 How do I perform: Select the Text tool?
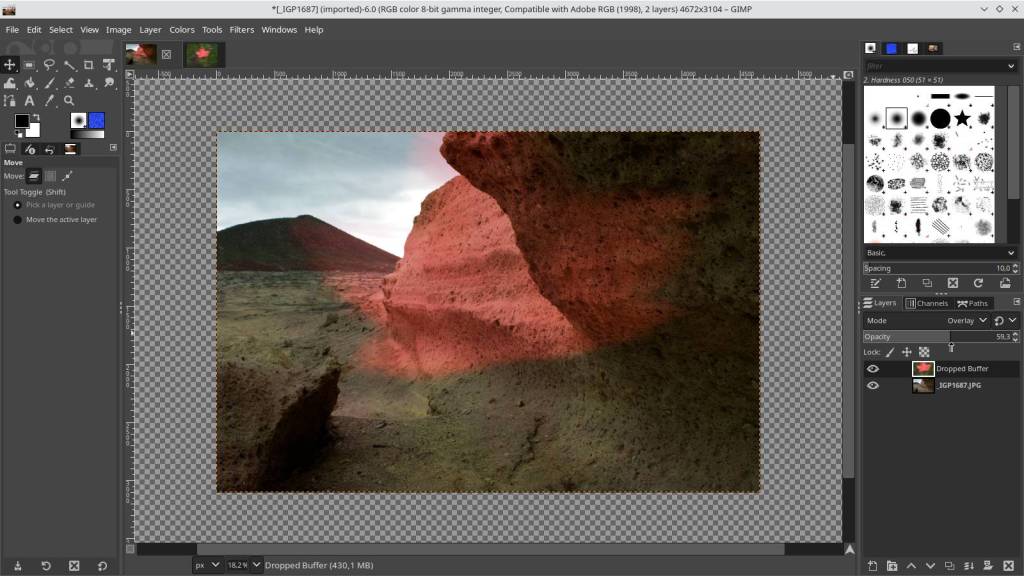pos(29,101)
